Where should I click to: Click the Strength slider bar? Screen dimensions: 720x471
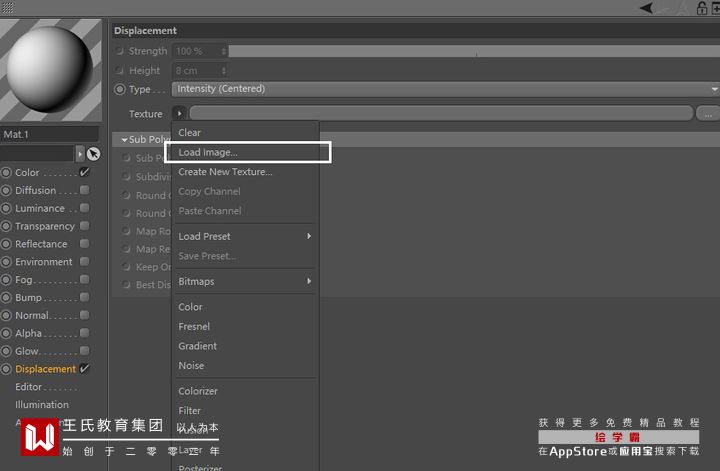(x=474, y=51)
